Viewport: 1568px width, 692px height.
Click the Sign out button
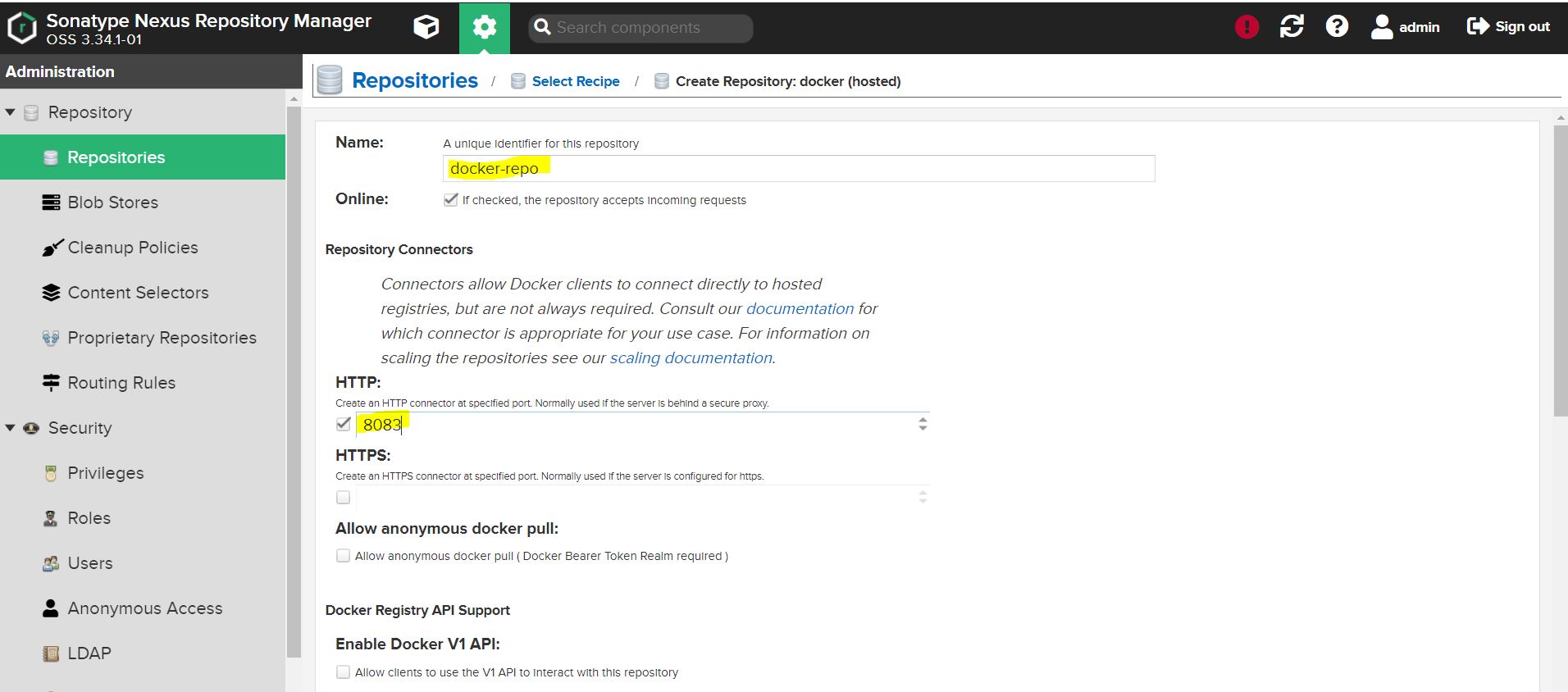1508,26
